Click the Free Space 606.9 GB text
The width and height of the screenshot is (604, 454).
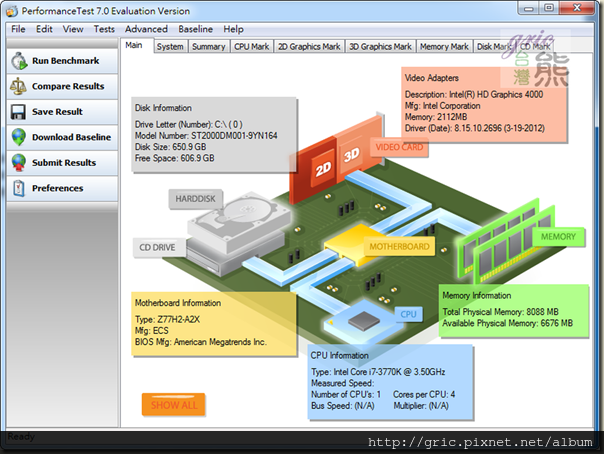tap(174, 158)
